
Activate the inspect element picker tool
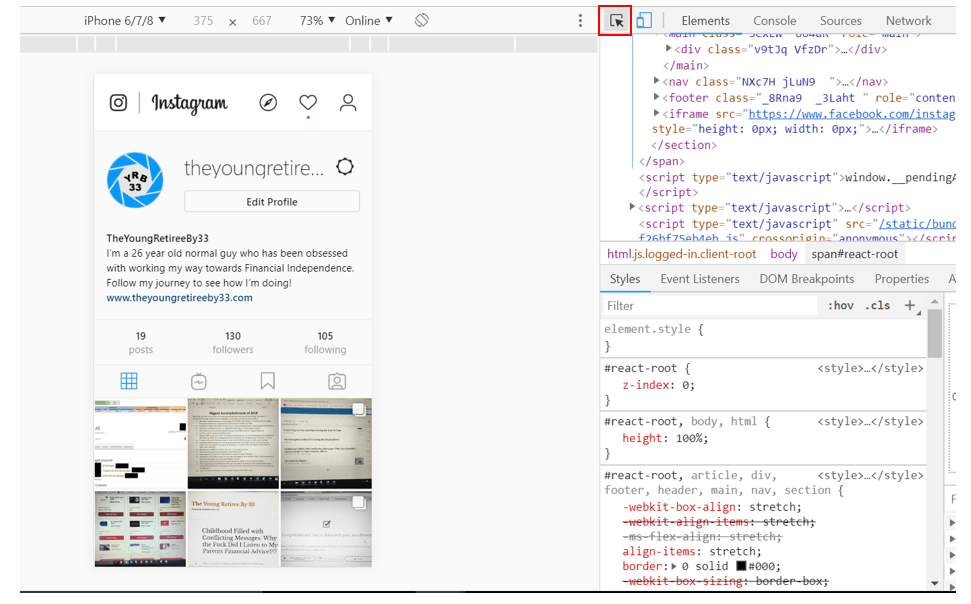coord(616,20)
